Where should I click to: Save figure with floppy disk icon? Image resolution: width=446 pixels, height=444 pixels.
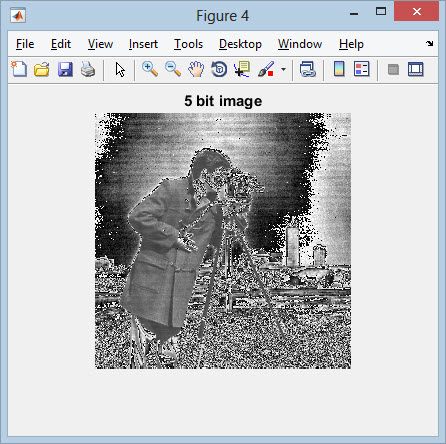pyautogui.click(x=65, y=69)
